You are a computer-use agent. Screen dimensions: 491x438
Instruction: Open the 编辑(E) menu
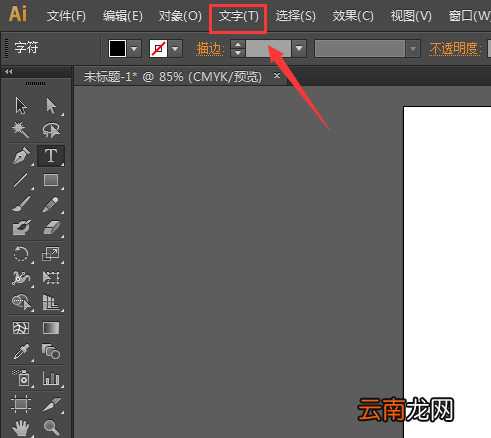(122, 16)
